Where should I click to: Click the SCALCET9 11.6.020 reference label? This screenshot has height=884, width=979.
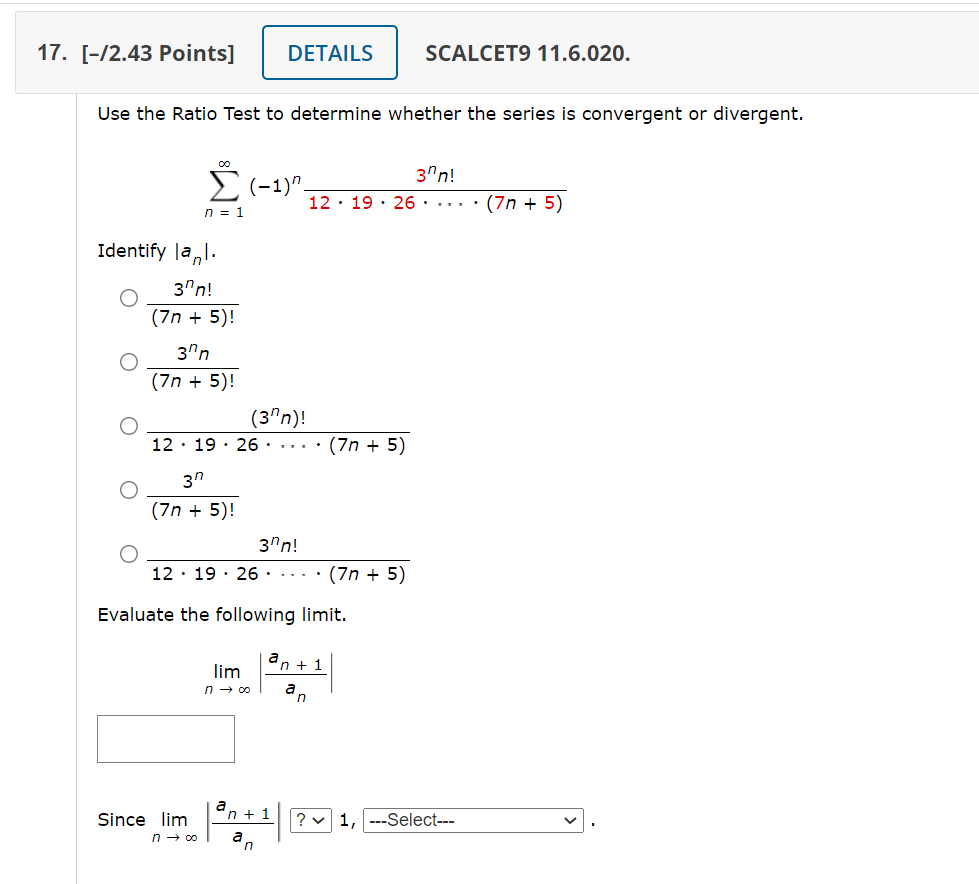[x=527, y=55]
